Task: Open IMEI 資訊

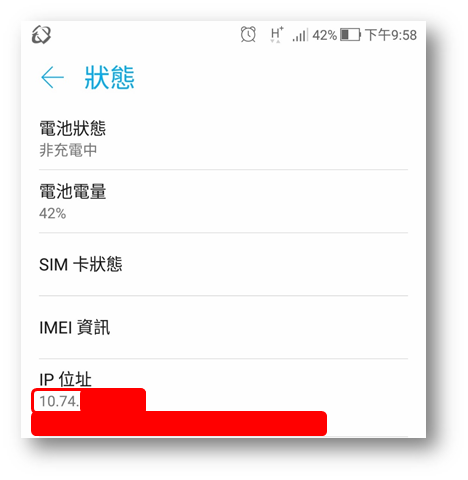Action: tap(223, 327)
